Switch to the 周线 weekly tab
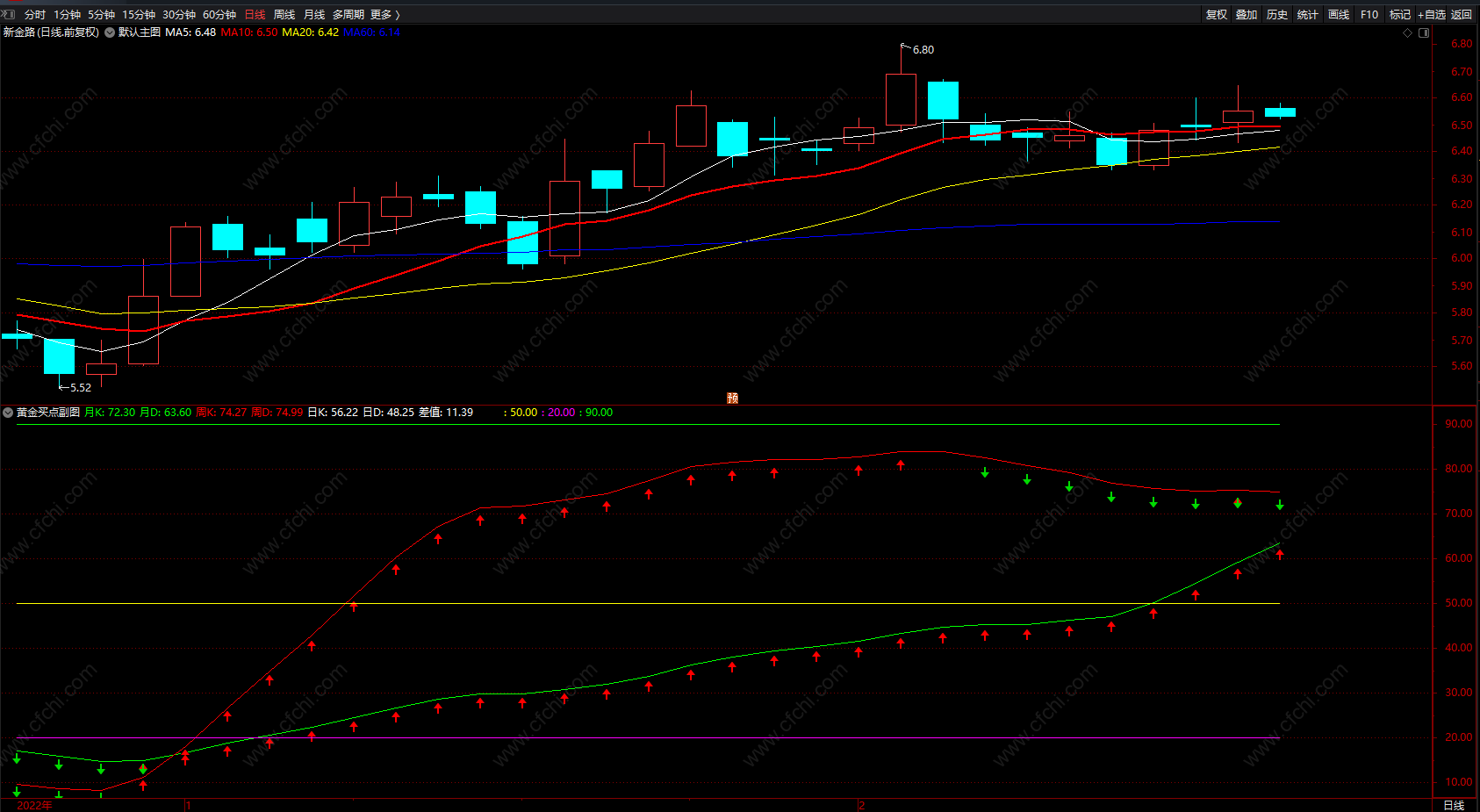Viewport: 1480px width, 812px height. [x=284, y=14]
